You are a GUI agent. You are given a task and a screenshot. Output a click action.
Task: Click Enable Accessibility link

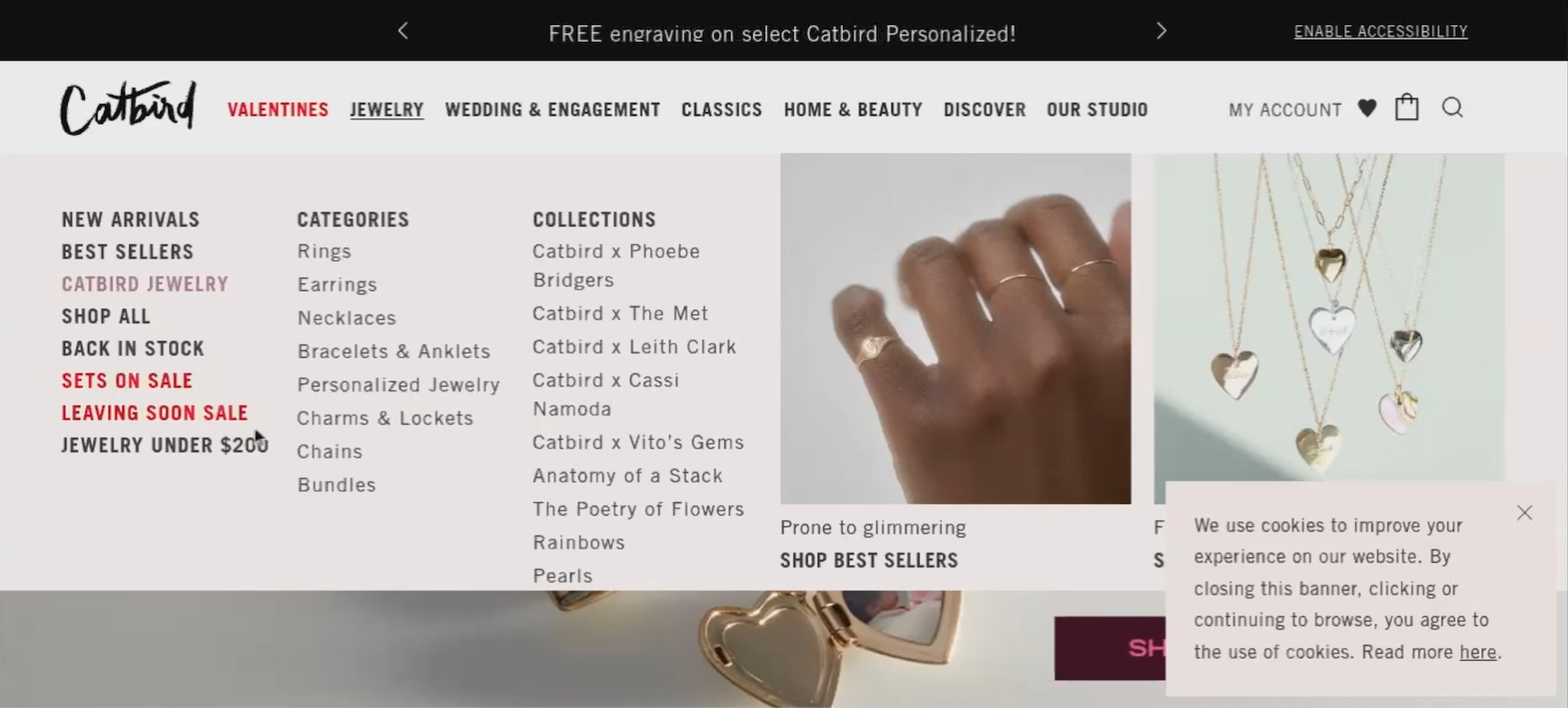pos(1380,31)
